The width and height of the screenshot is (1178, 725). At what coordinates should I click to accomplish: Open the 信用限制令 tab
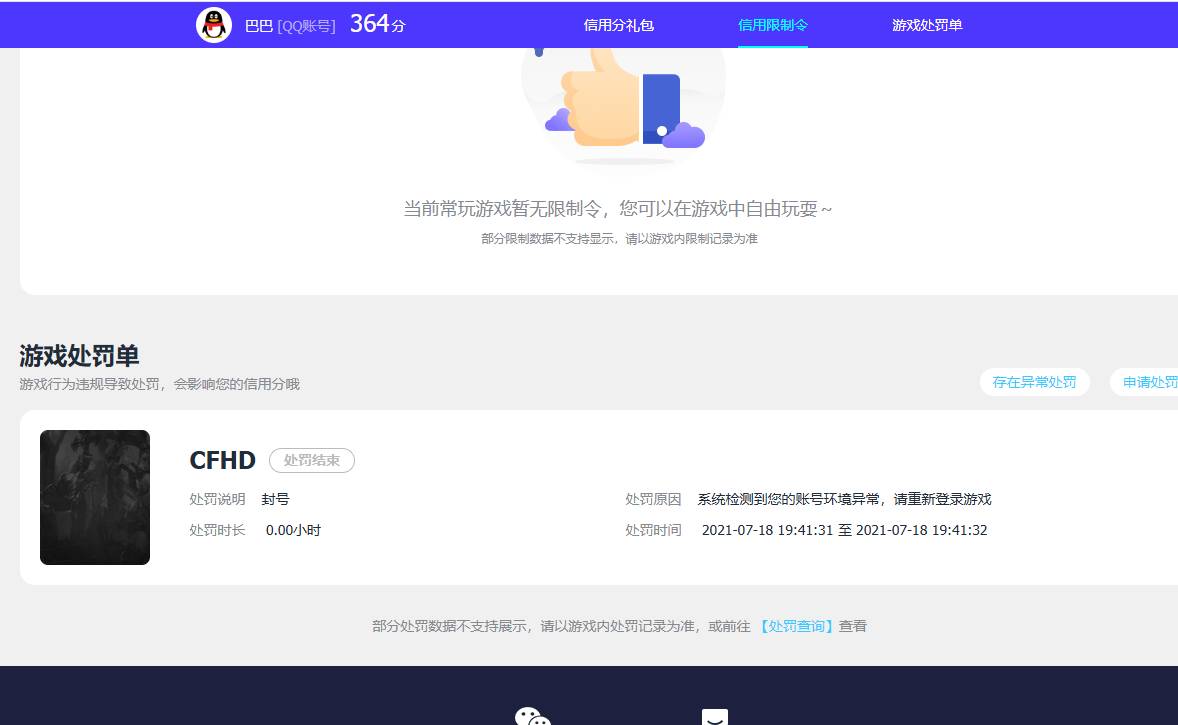pyautogui.click(x=773, y=24)
